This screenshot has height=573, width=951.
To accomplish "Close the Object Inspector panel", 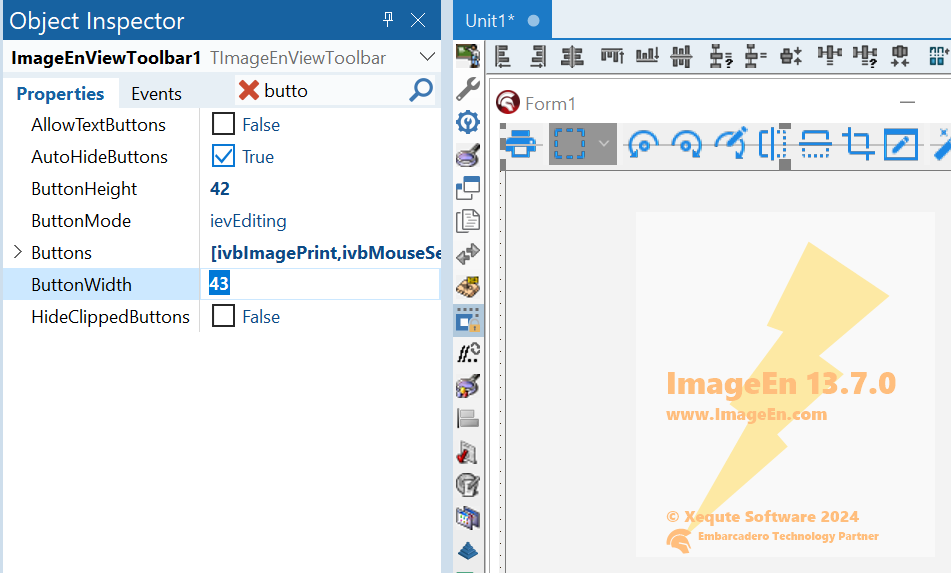I will (x=418, y=21).
